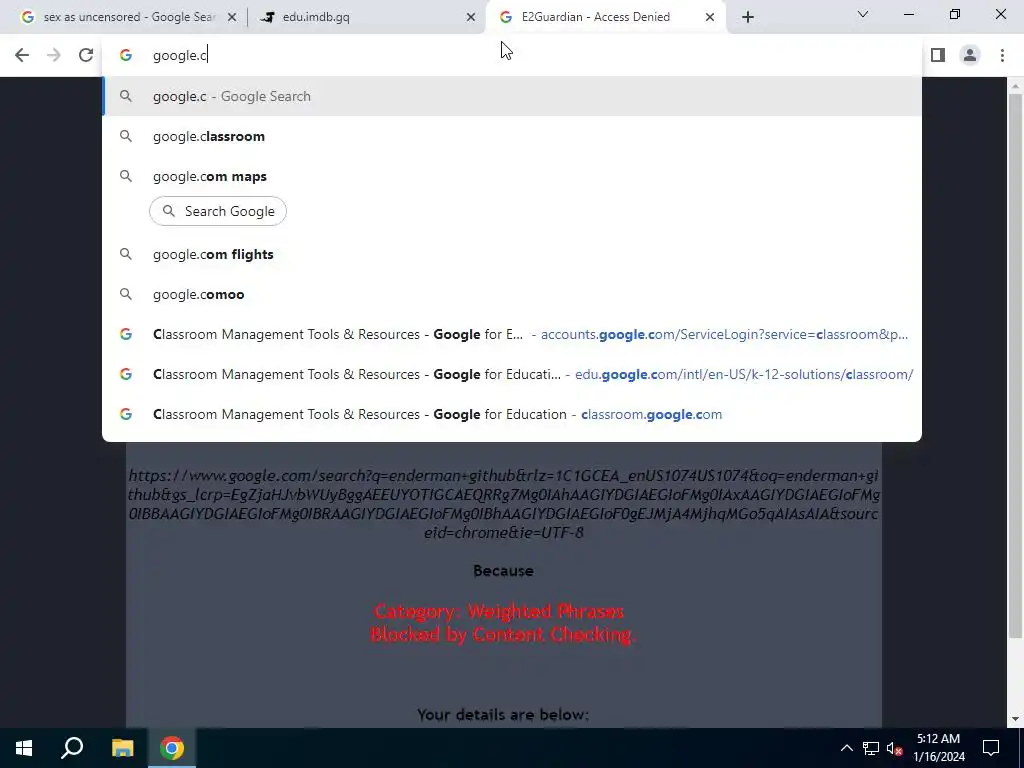Launch File Explorer from taskbar
The image size is (1024, 768).
122,748
